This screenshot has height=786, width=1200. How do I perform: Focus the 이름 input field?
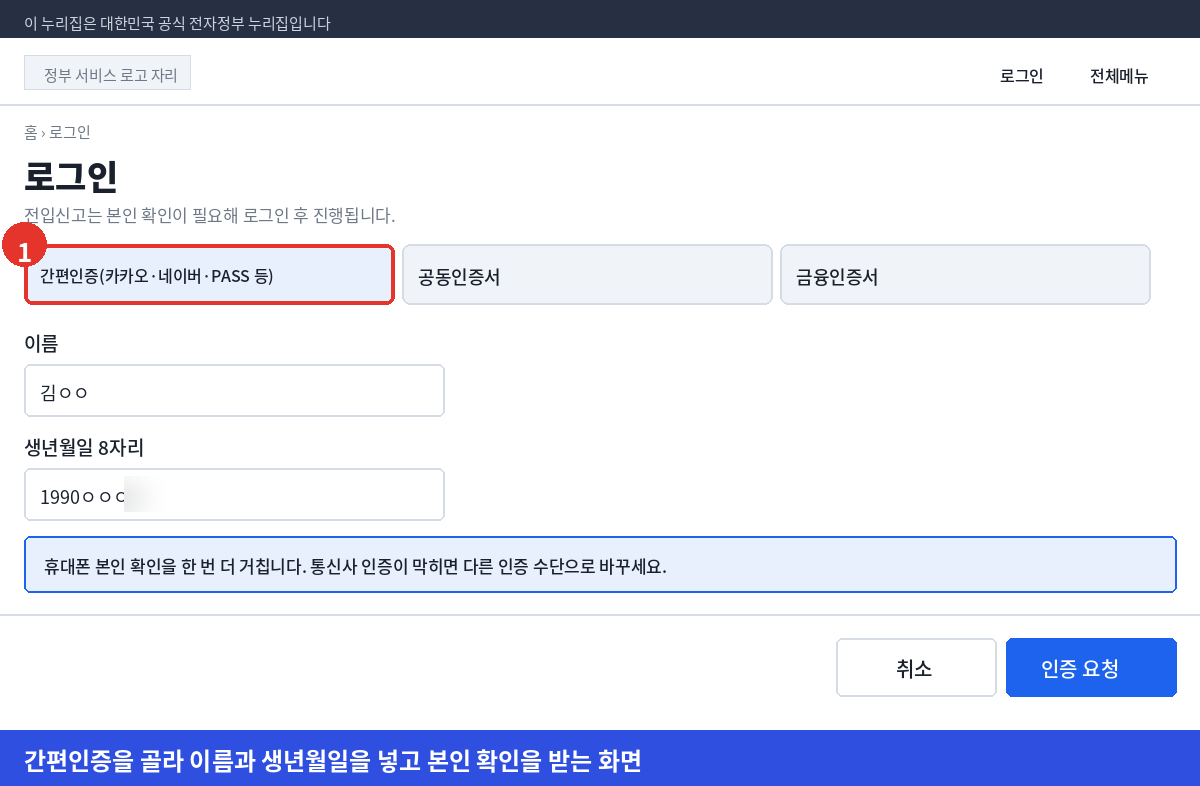tap(234, 391)
